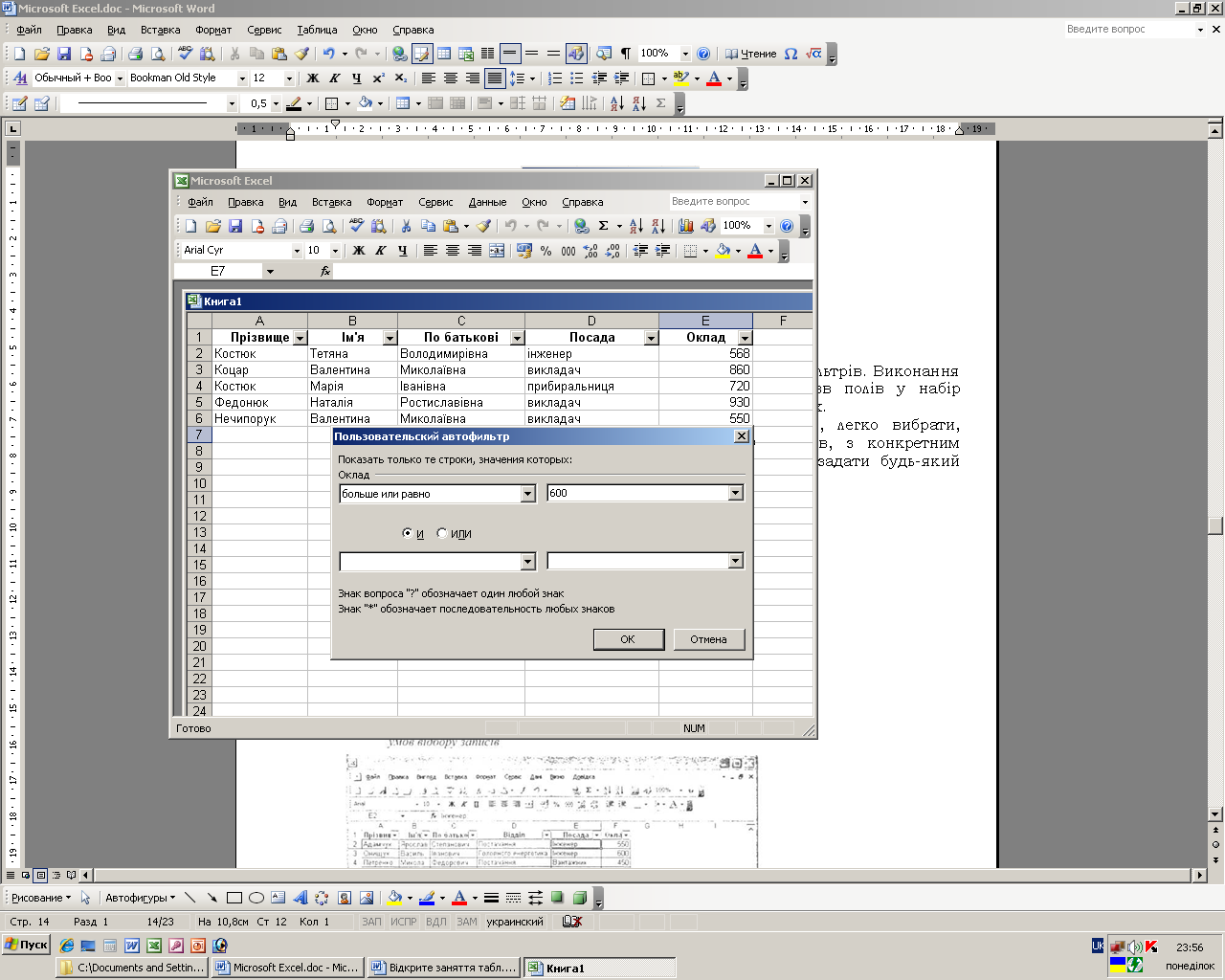Open Word zoom 100% dropdown
This screenshot has width=1225, height=980.
click(685, 54)
